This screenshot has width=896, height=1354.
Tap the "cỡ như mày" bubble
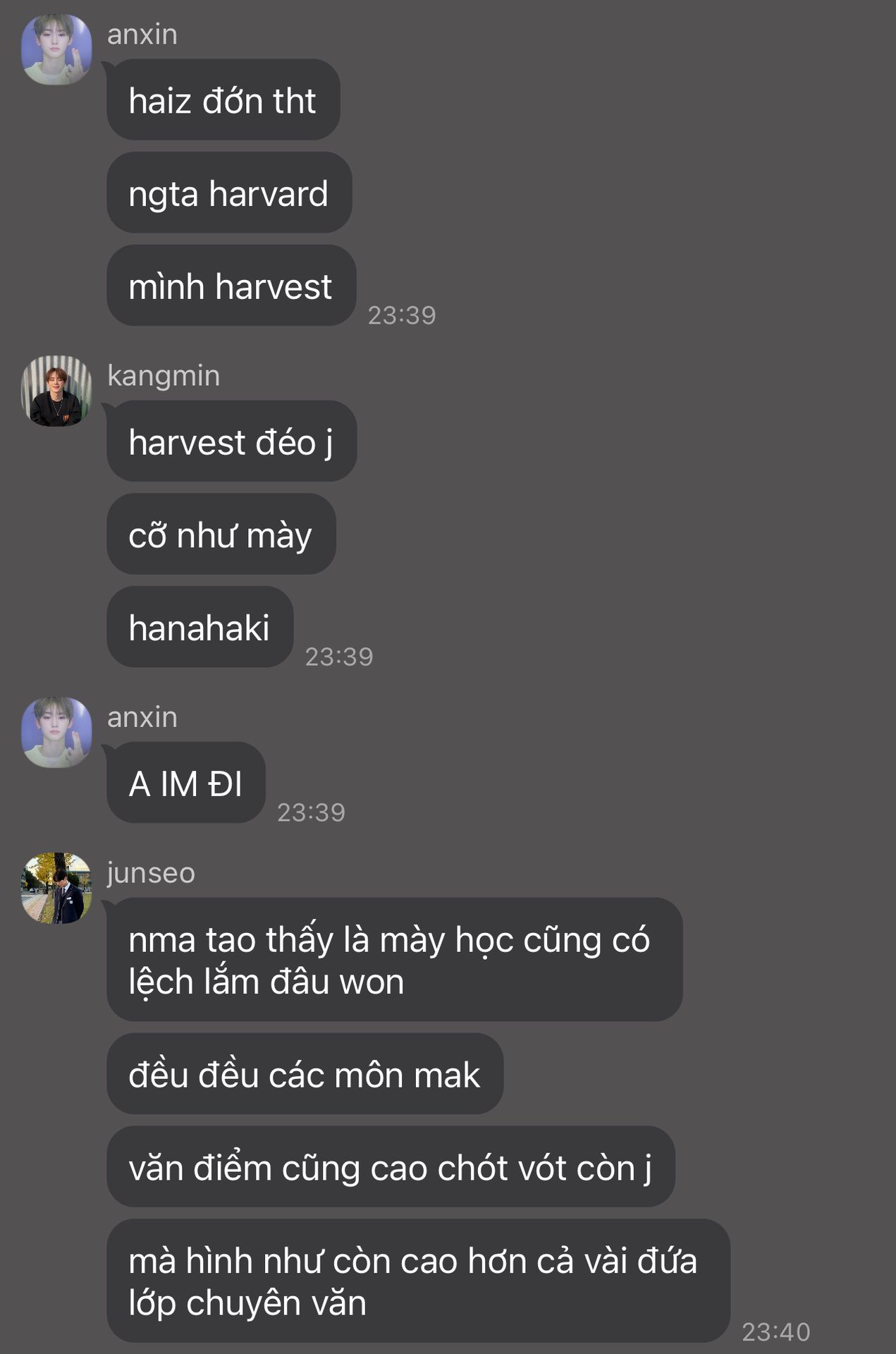pos(221,534)
